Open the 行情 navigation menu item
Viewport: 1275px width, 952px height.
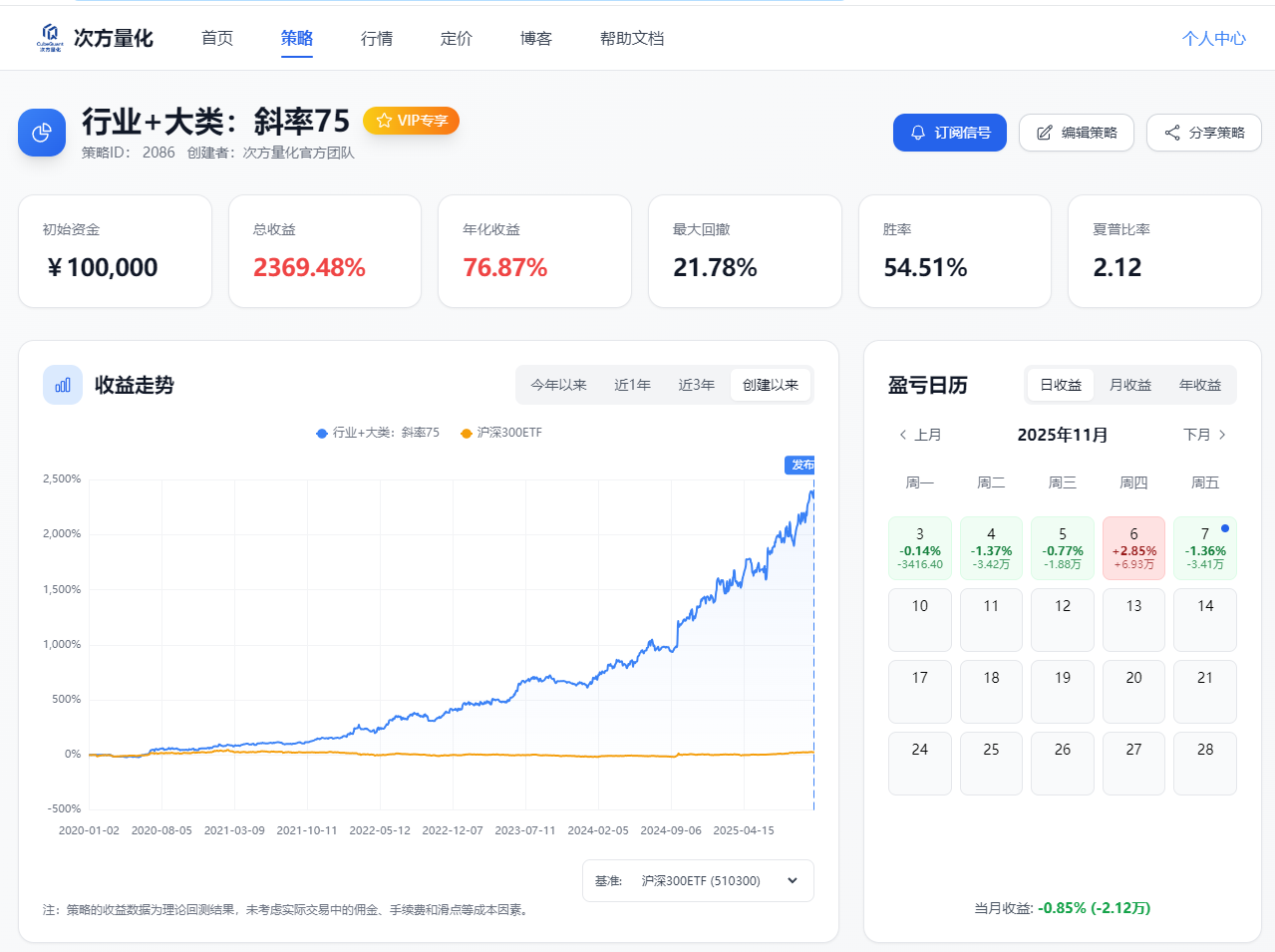377,38
